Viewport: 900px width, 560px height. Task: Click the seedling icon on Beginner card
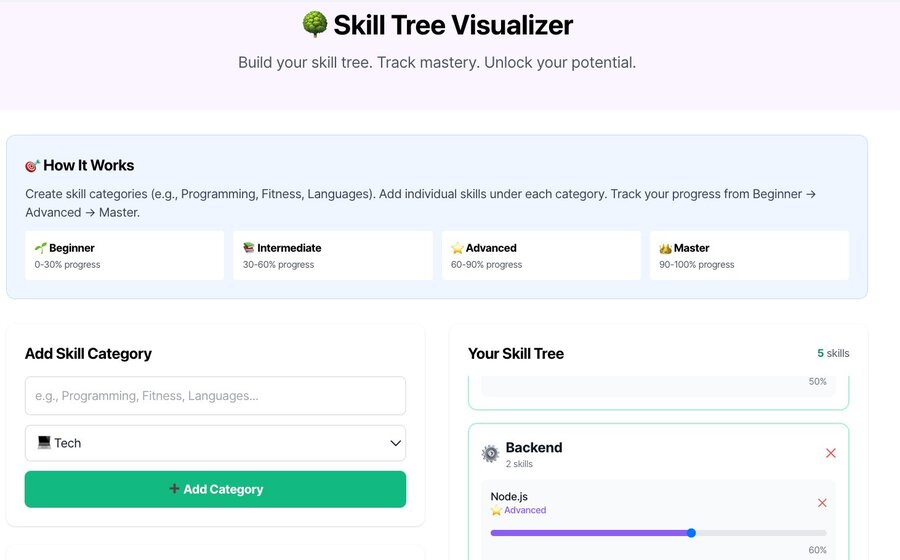point(40,248)
